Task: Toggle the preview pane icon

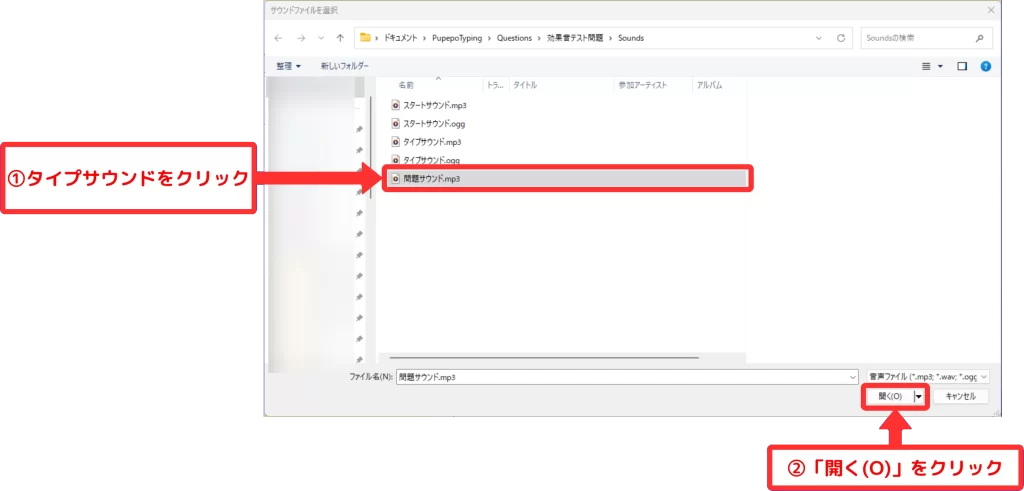Action: [x=962, y=66]
